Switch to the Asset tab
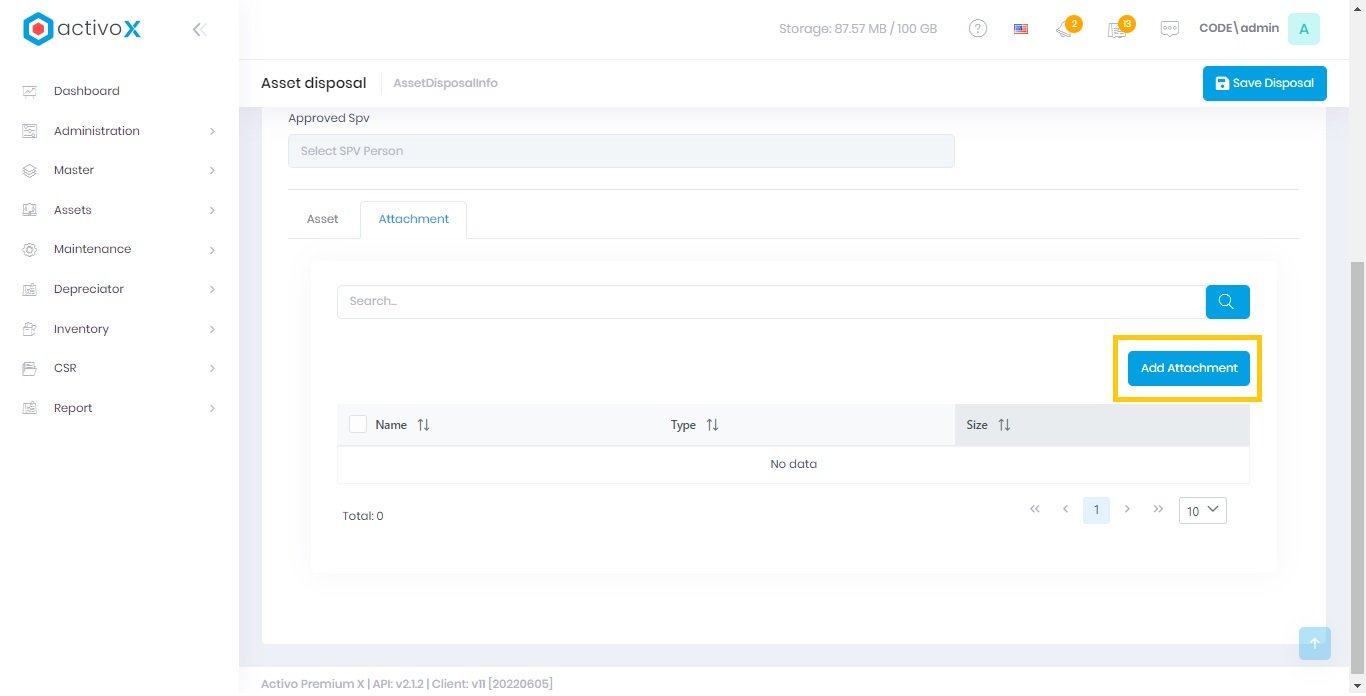The height and width of the screenshot is (696, 1366). (322, 219)
